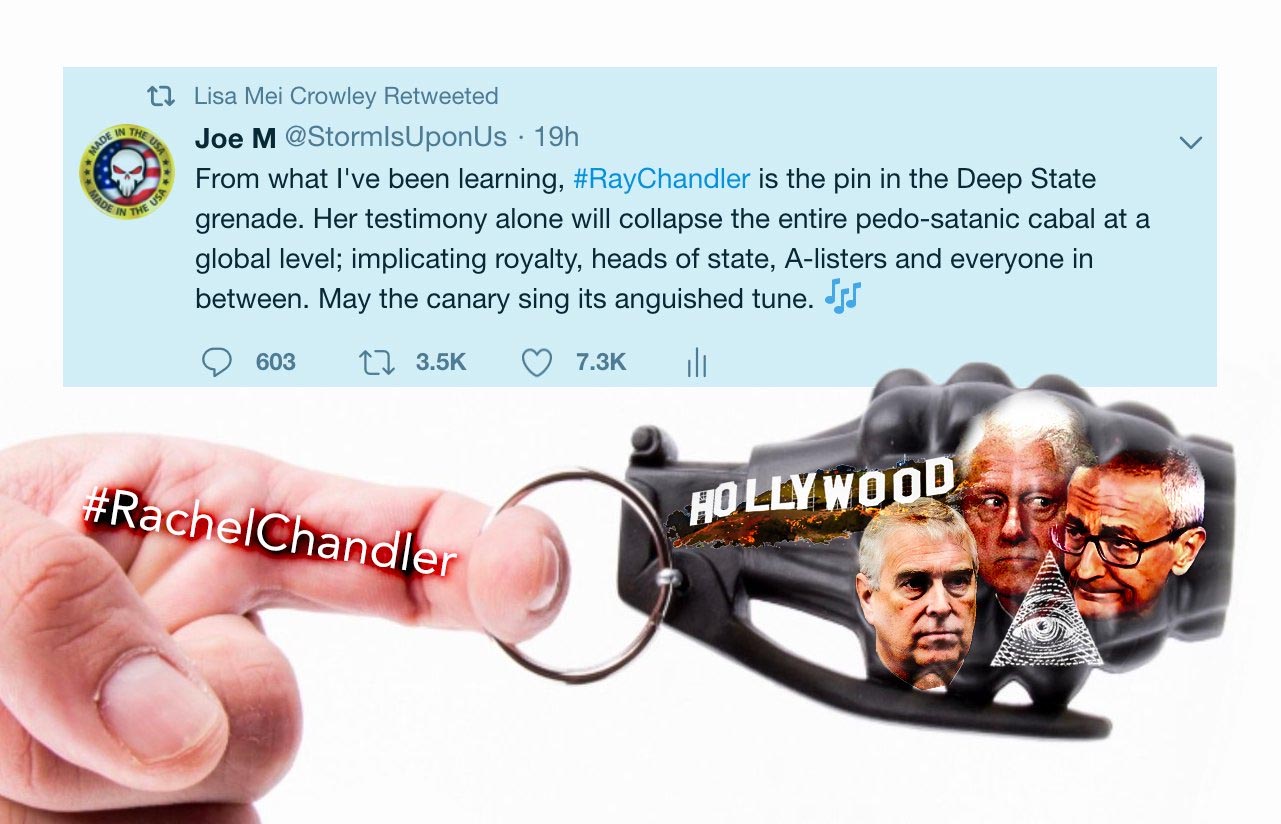Click the 3.5K retweets count

click(441, 362)
